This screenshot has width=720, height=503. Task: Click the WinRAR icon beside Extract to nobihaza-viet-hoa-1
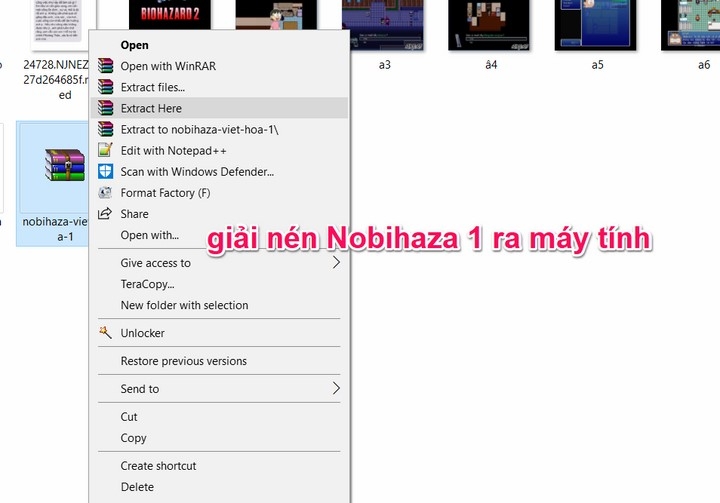pos(106,129)
